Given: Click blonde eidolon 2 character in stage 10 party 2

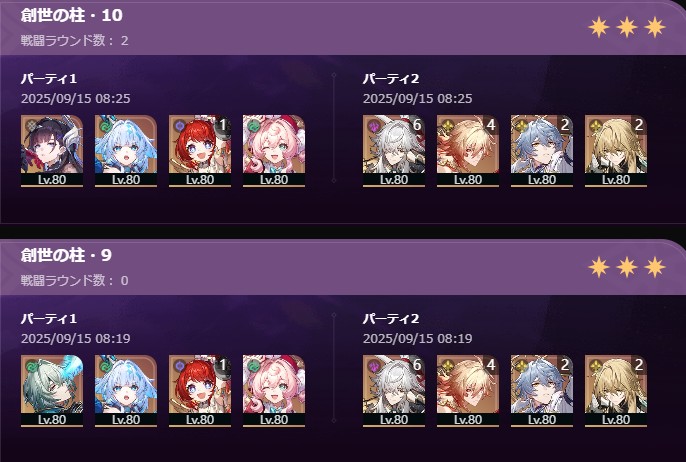Looking at the screenshot, I should [x=616, y=151].
